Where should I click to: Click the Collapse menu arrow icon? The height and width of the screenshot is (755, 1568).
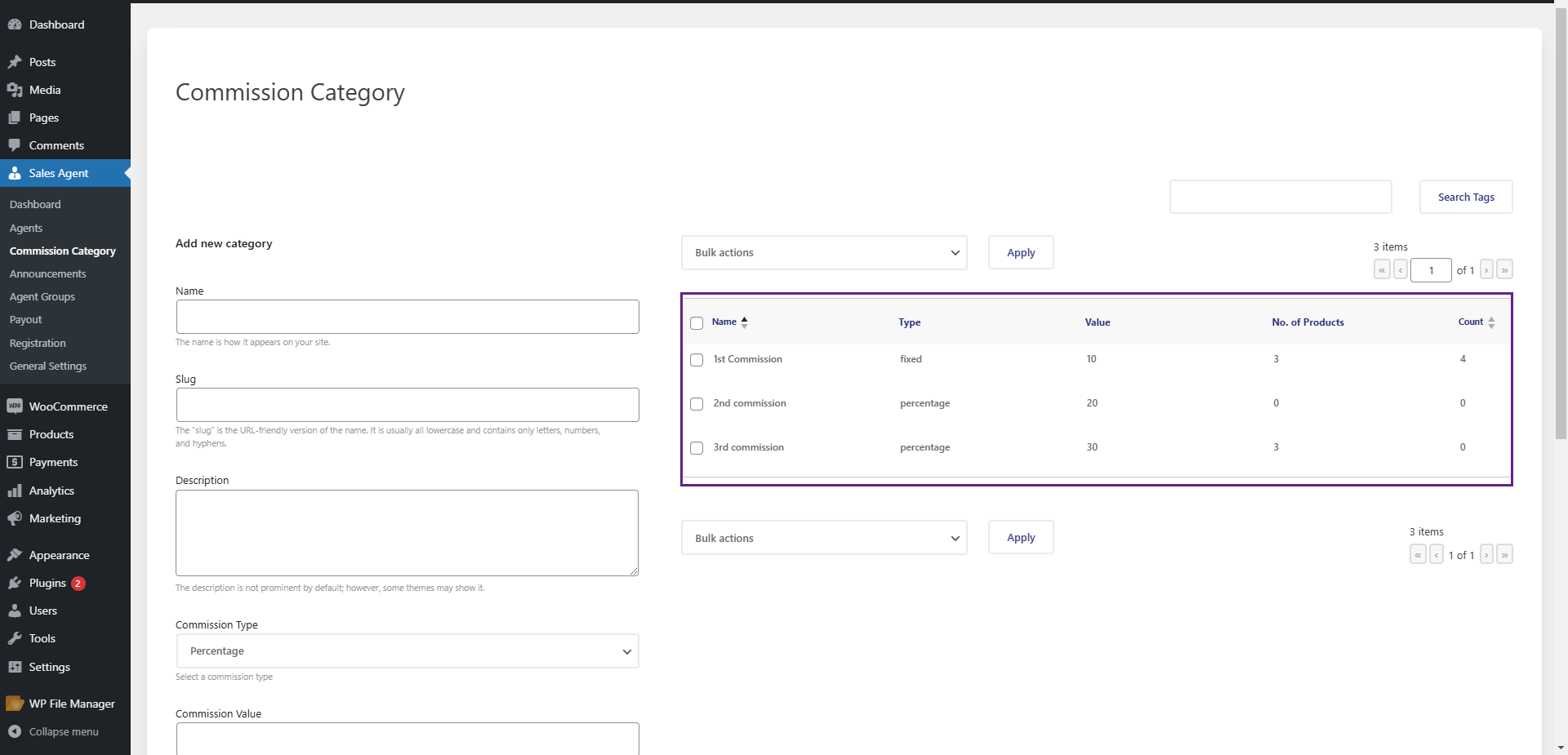tap(15, 731)
